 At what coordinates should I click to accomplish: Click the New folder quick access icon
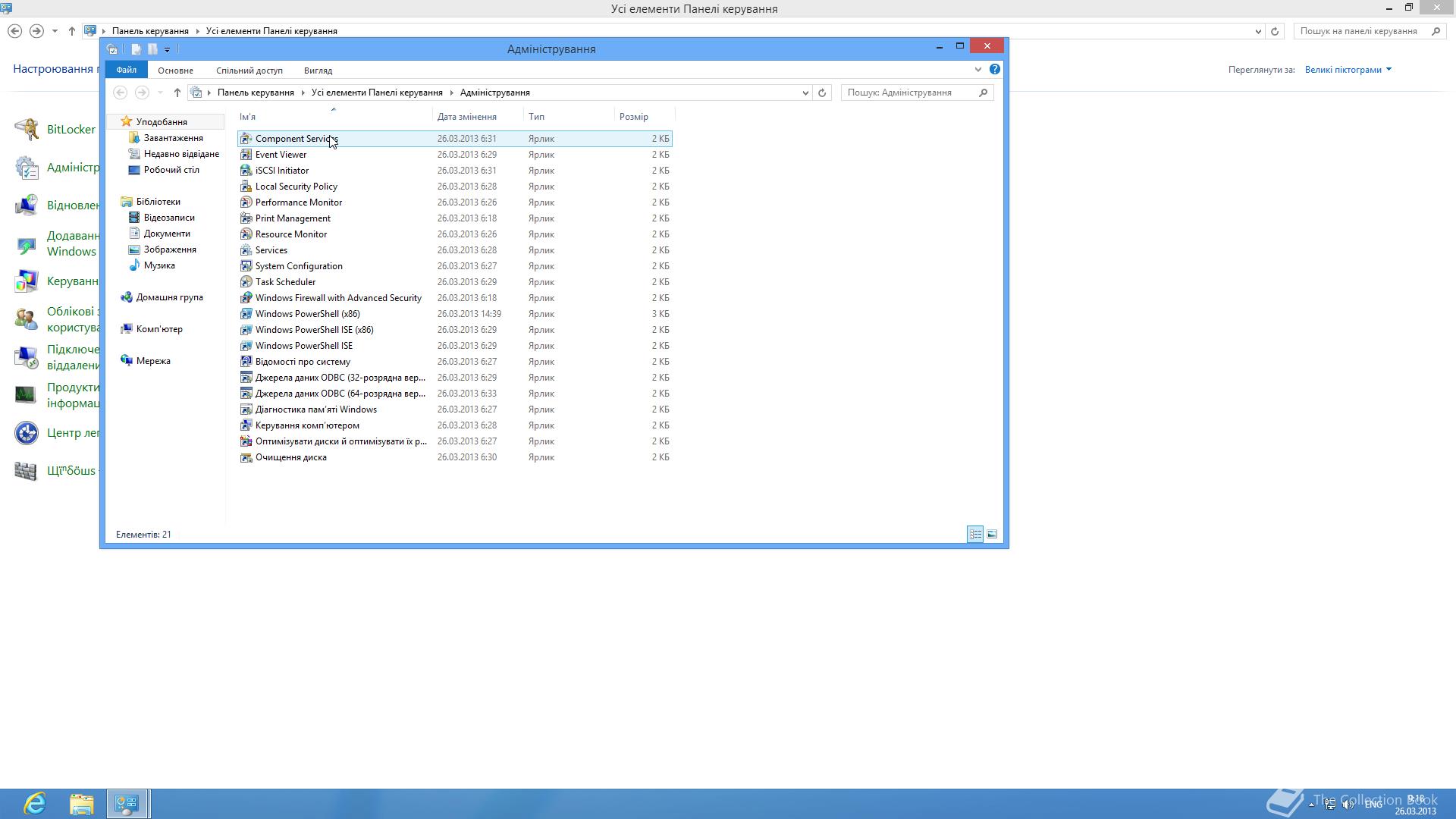click(152, 49)
